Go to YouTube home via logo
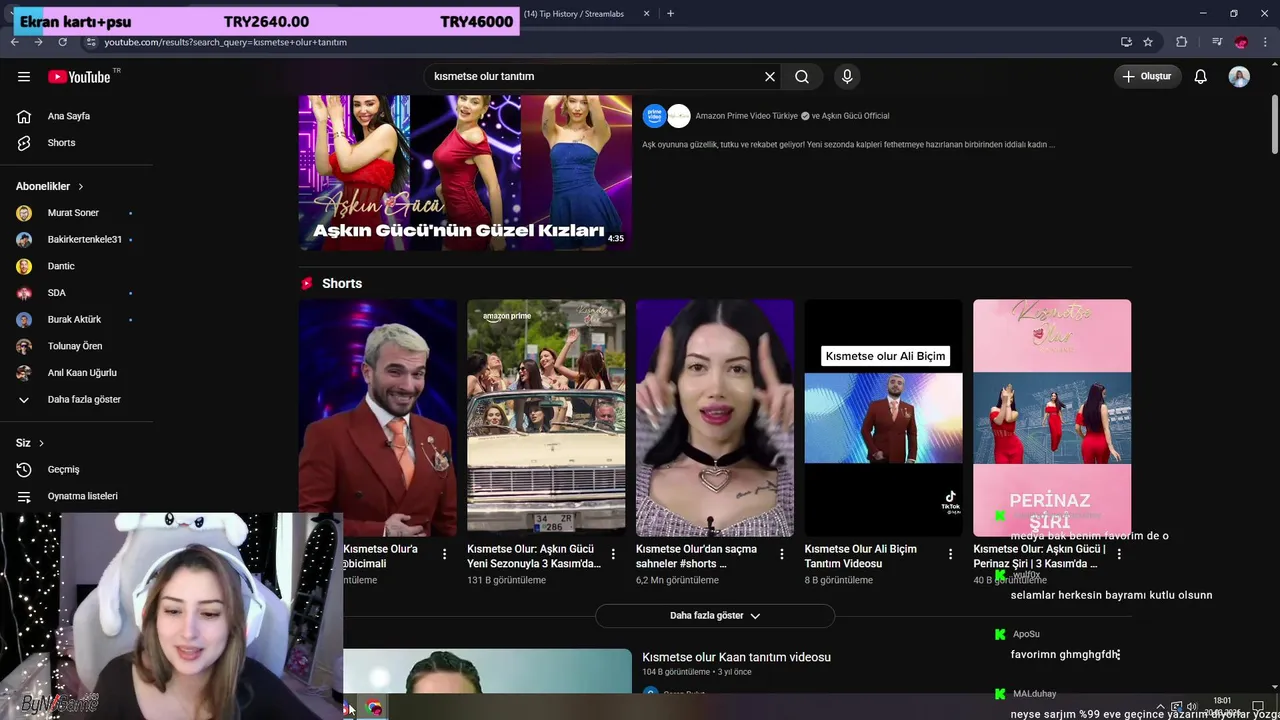 point(79,76)
